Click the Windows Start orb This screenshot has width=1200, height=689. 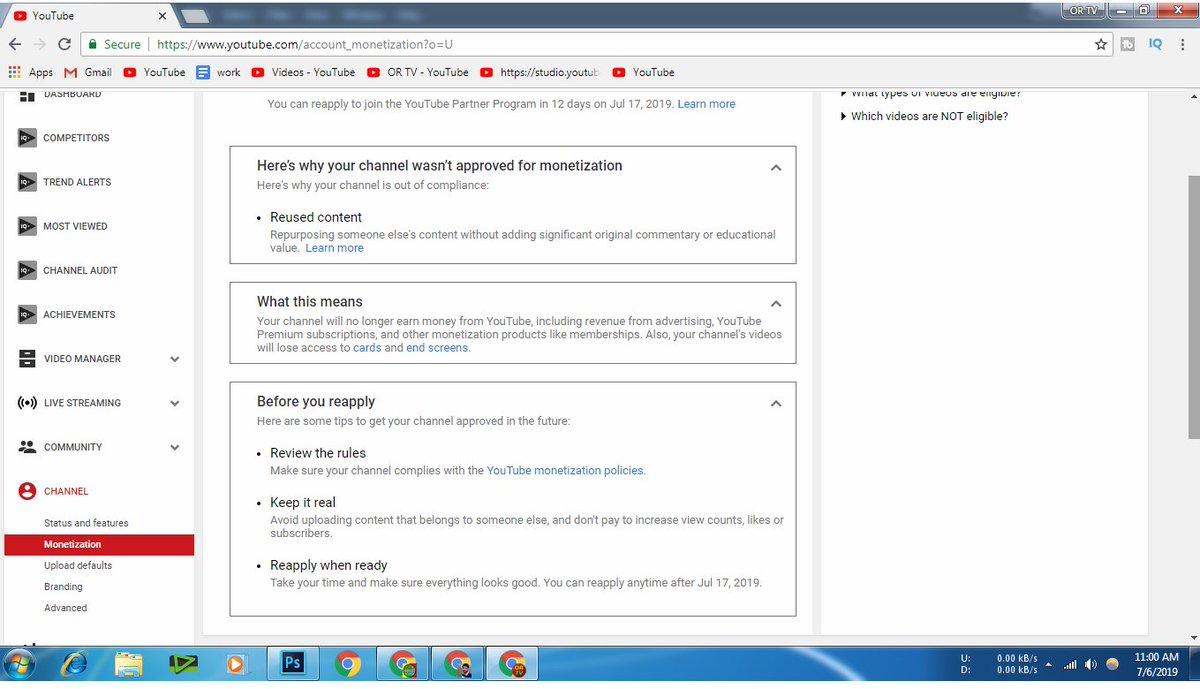click(20, 664)
